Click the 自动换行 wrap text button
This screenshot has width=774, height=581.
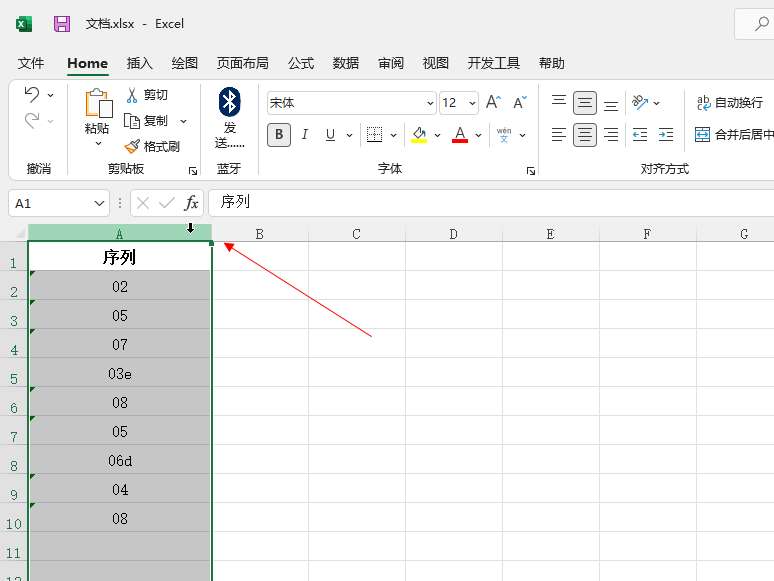[x=730, y=102]
